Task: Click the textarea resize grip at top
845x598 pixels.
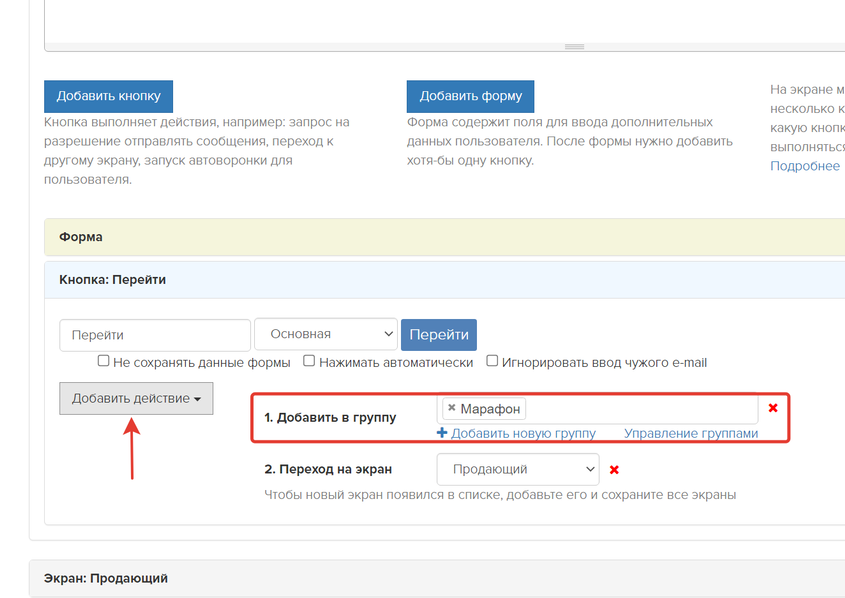Action: click(x=573, y=46)
